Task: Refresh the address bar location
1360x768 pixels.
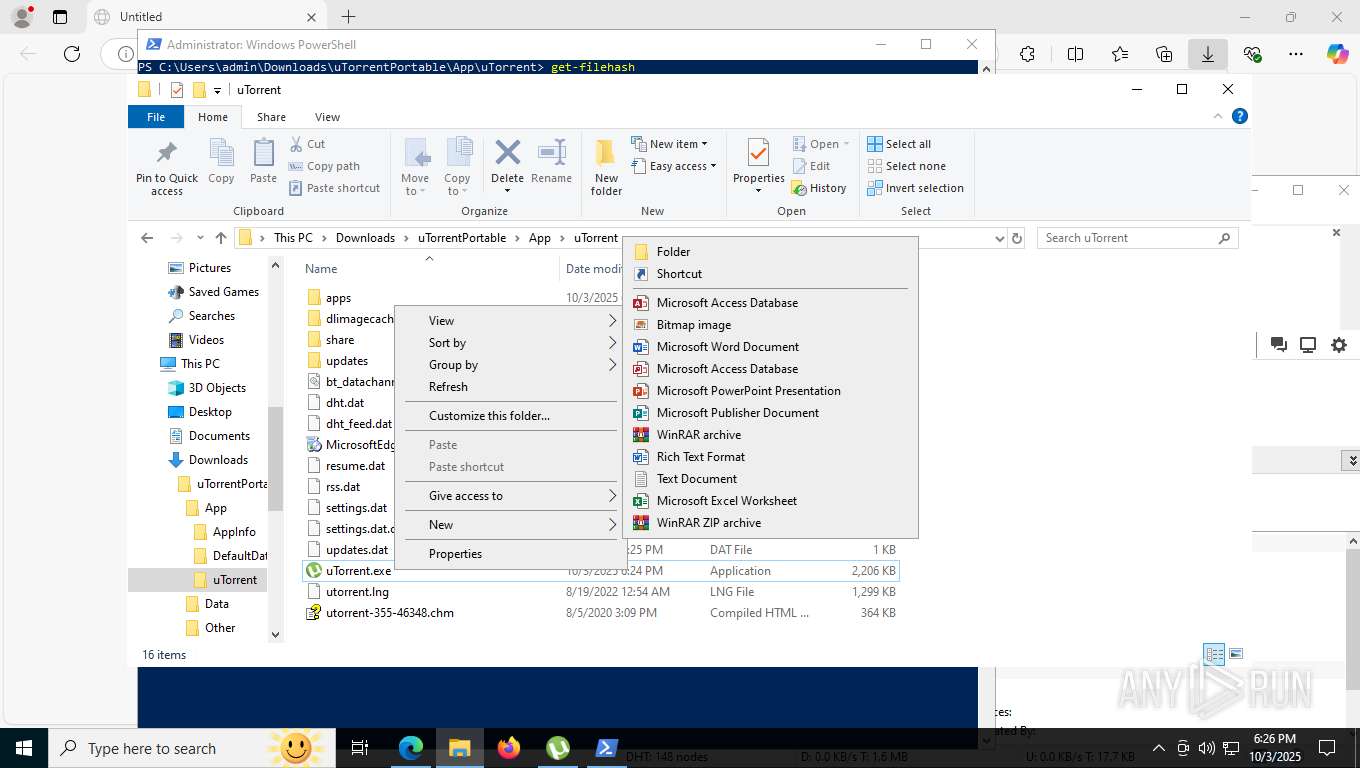Action: click(x=1017, y=238)
